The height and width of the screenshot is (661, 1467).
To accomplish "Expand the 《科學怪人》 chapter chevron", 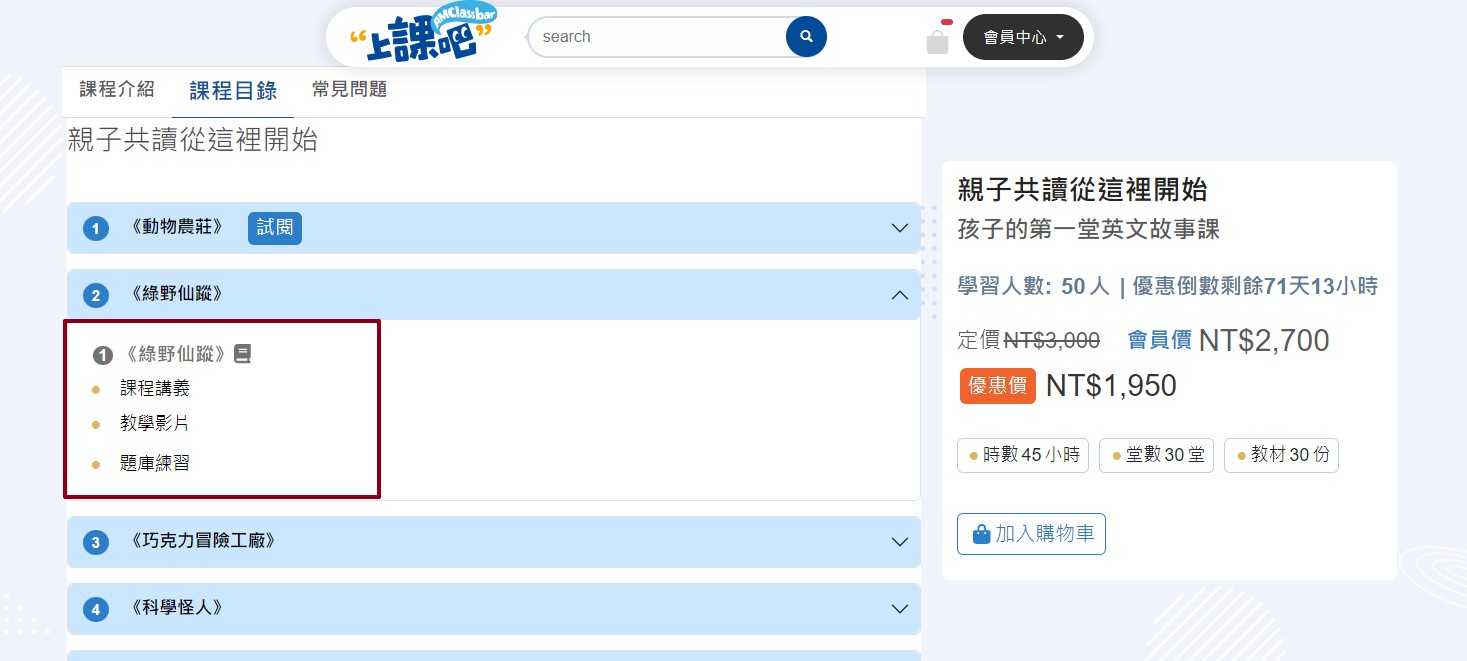I will (x=899, y=609).
